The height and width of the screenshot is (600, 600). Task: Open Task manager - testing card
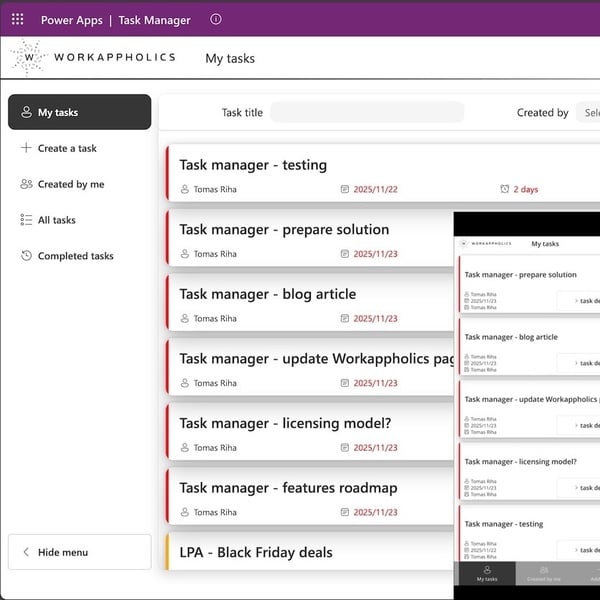tap(383, 173)
